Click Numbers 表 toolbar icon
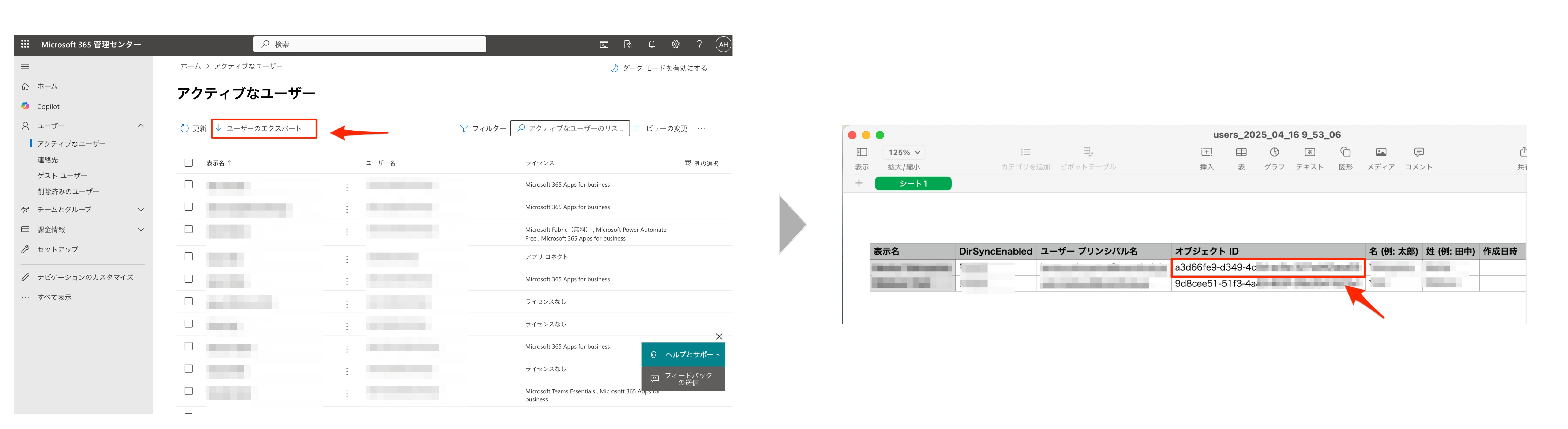 (x=1241, y=152)
